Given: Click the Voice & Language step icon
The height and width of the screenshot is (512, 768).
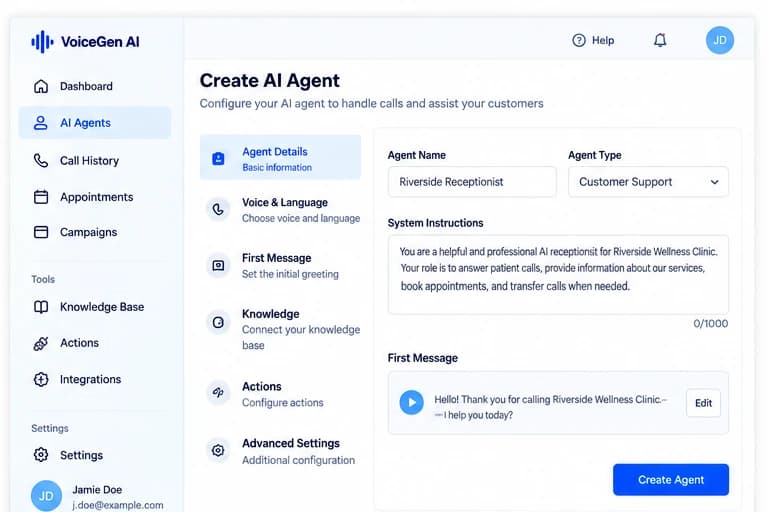Looking at the screenshot, I should [x=218, y=210].
